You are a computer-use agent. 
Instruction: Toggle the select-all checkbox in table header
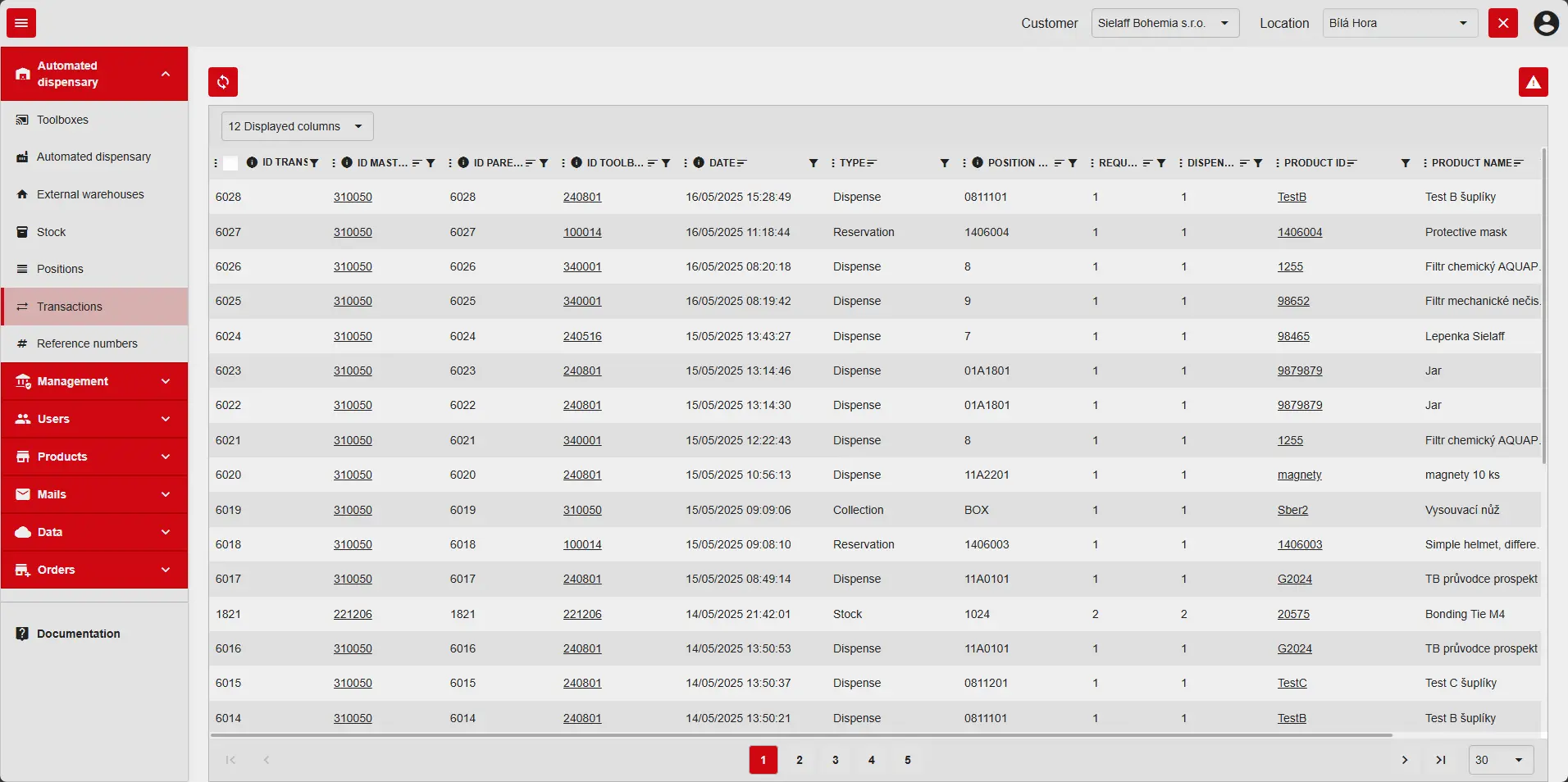(230, 163)
